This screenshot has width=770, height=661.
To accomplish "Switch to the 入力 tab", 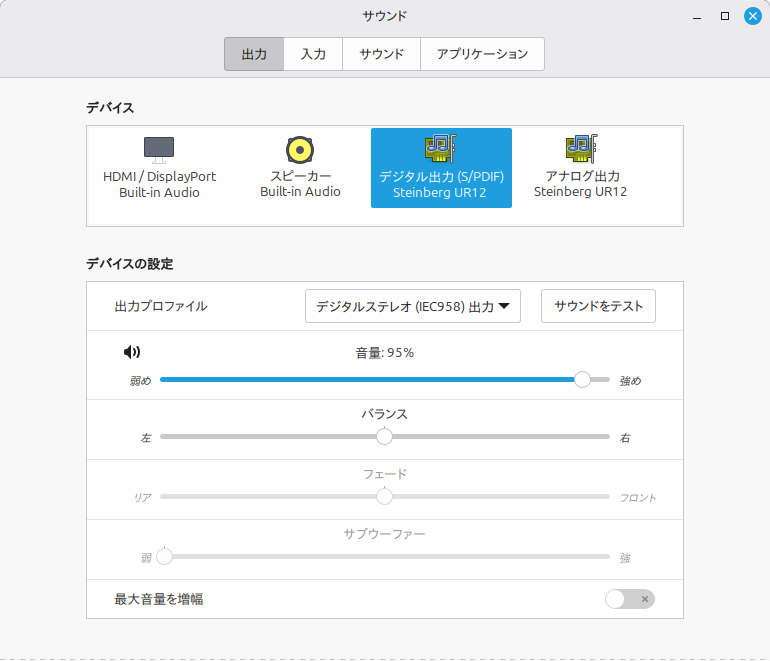I will (313, 54).
